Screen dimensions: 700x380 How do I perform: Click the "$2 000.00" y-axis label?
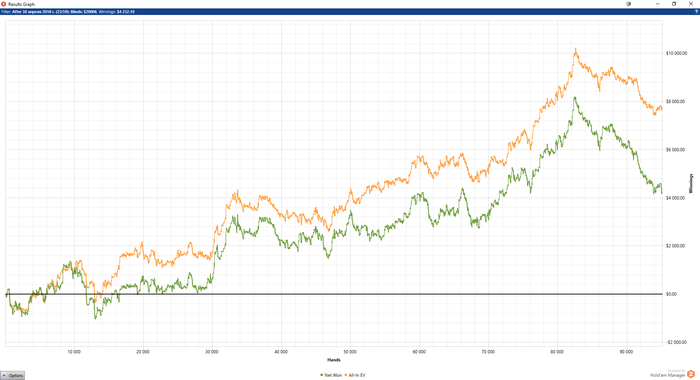click(675, 246)
